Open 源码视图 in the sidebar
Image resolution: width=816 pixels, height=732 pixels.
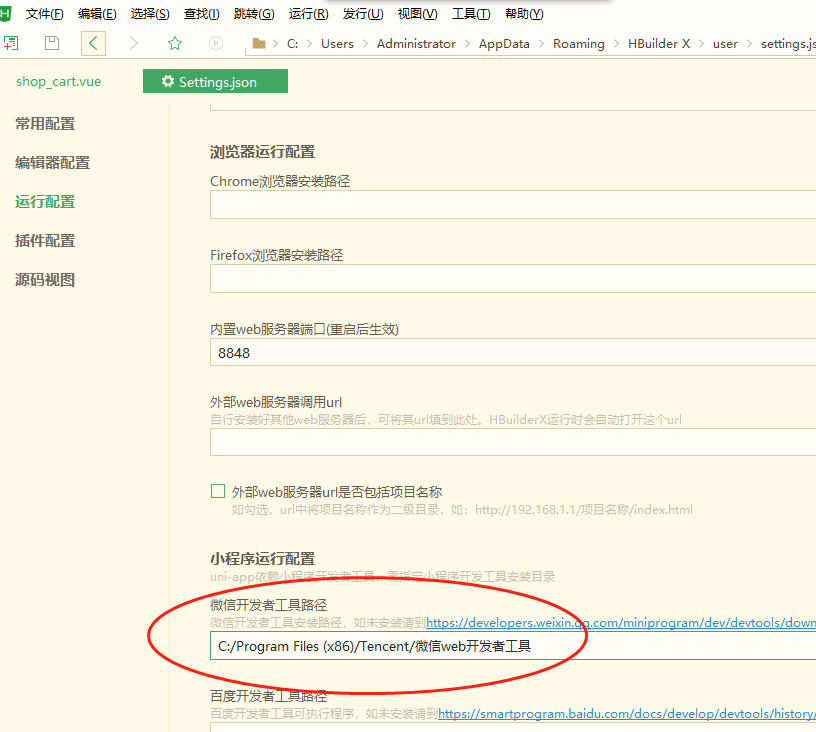point(45,280)
